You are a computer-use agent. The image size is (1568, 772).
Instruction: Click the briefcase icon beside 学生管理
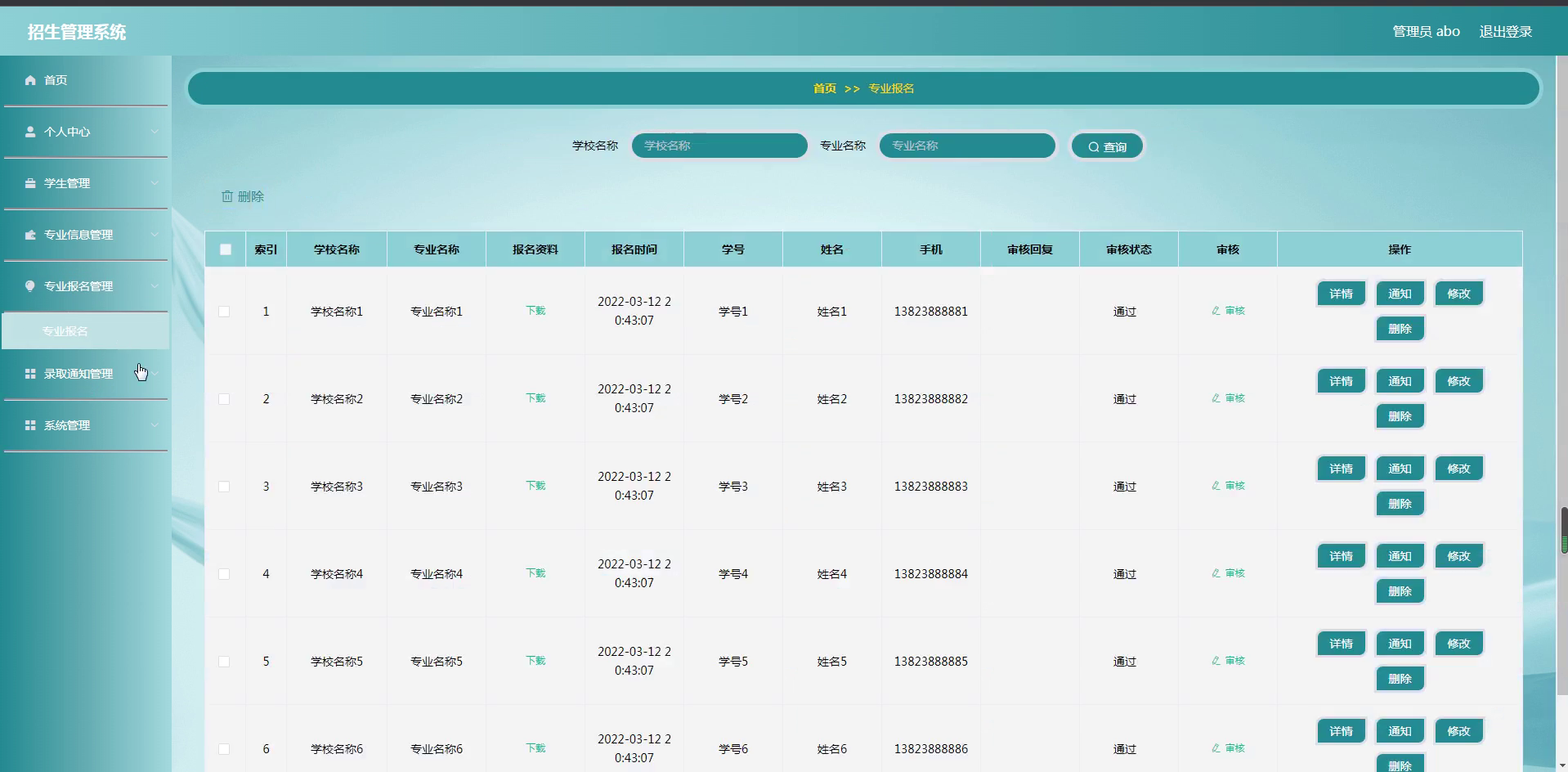[30, 183]
